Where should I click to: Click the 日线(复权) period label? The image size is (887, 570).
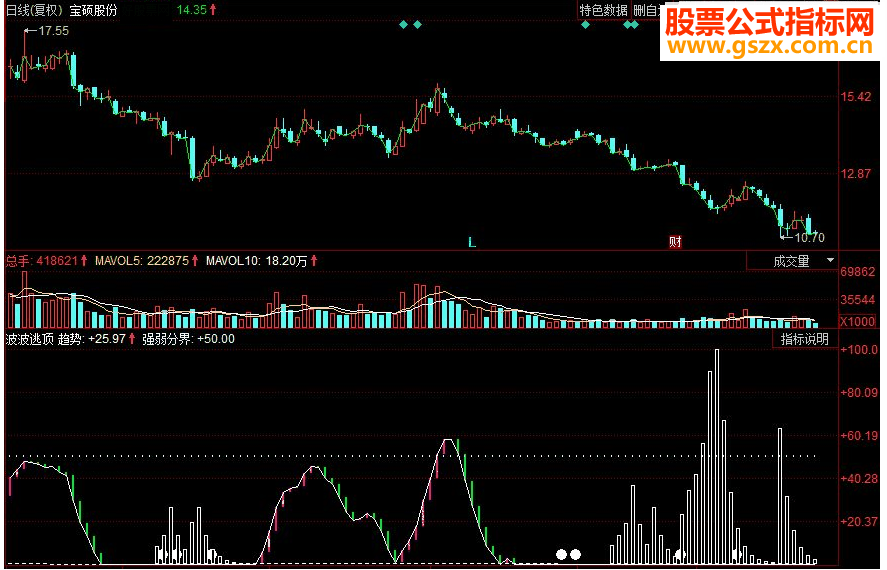[34, 10]
